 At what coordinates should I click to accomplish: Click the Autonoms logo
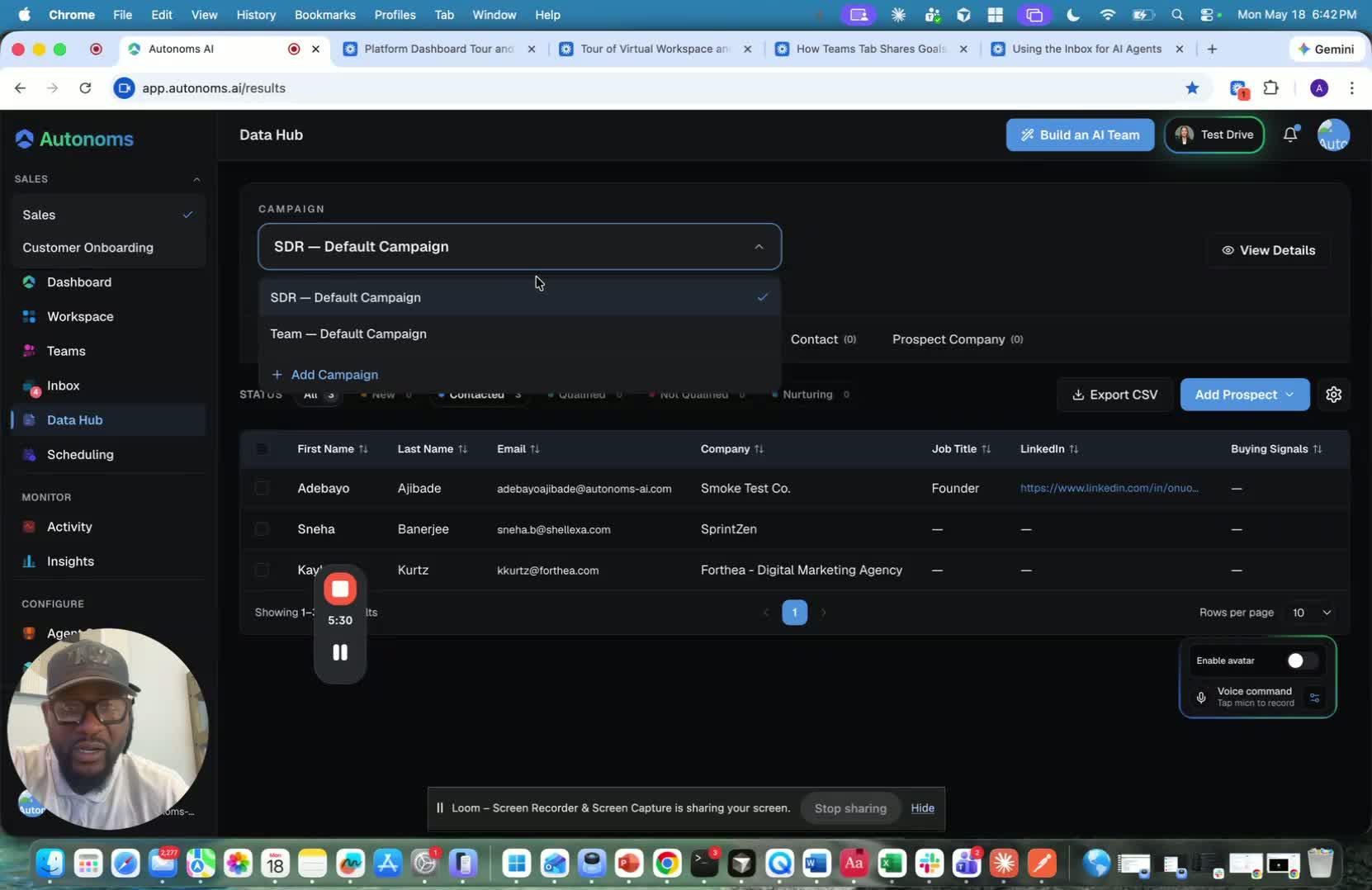pyautogui.click(x=74, y=139)
